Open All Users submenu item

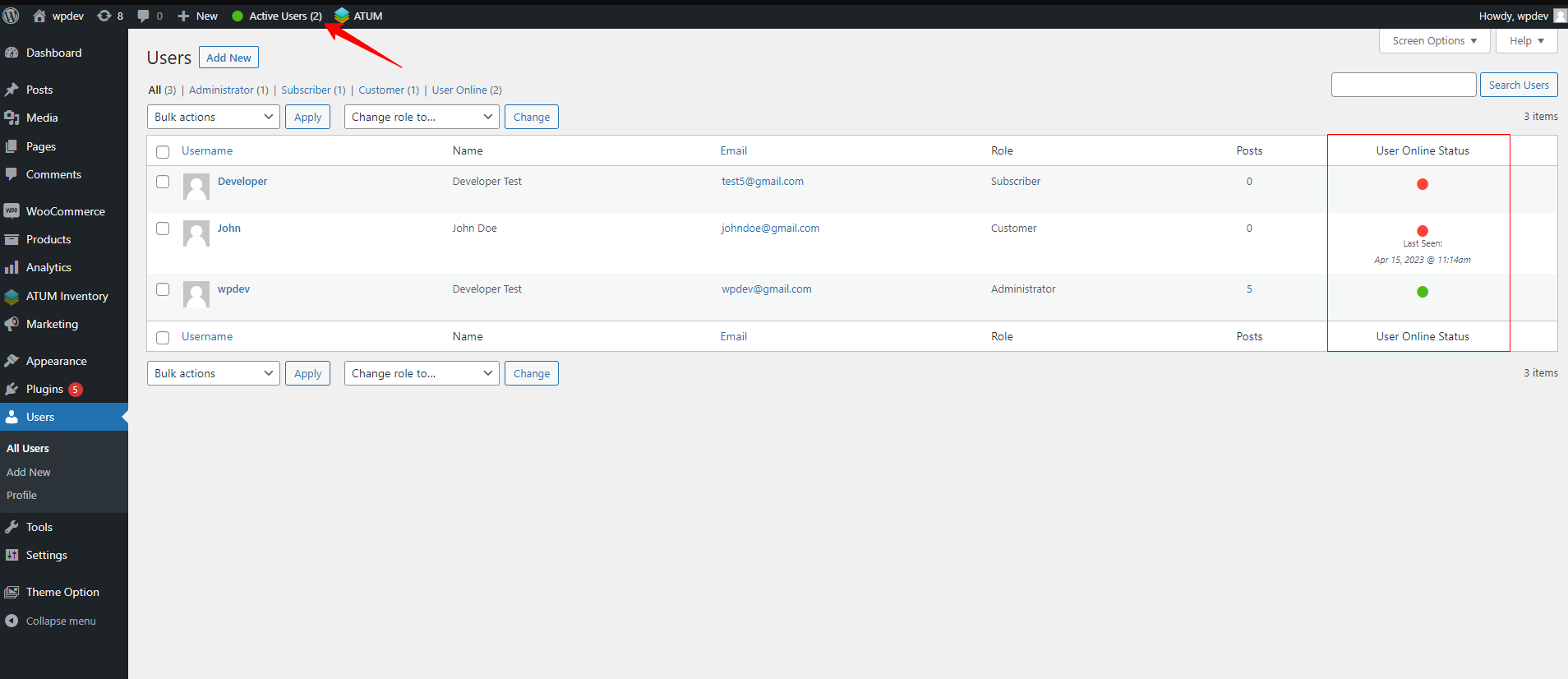28,448
